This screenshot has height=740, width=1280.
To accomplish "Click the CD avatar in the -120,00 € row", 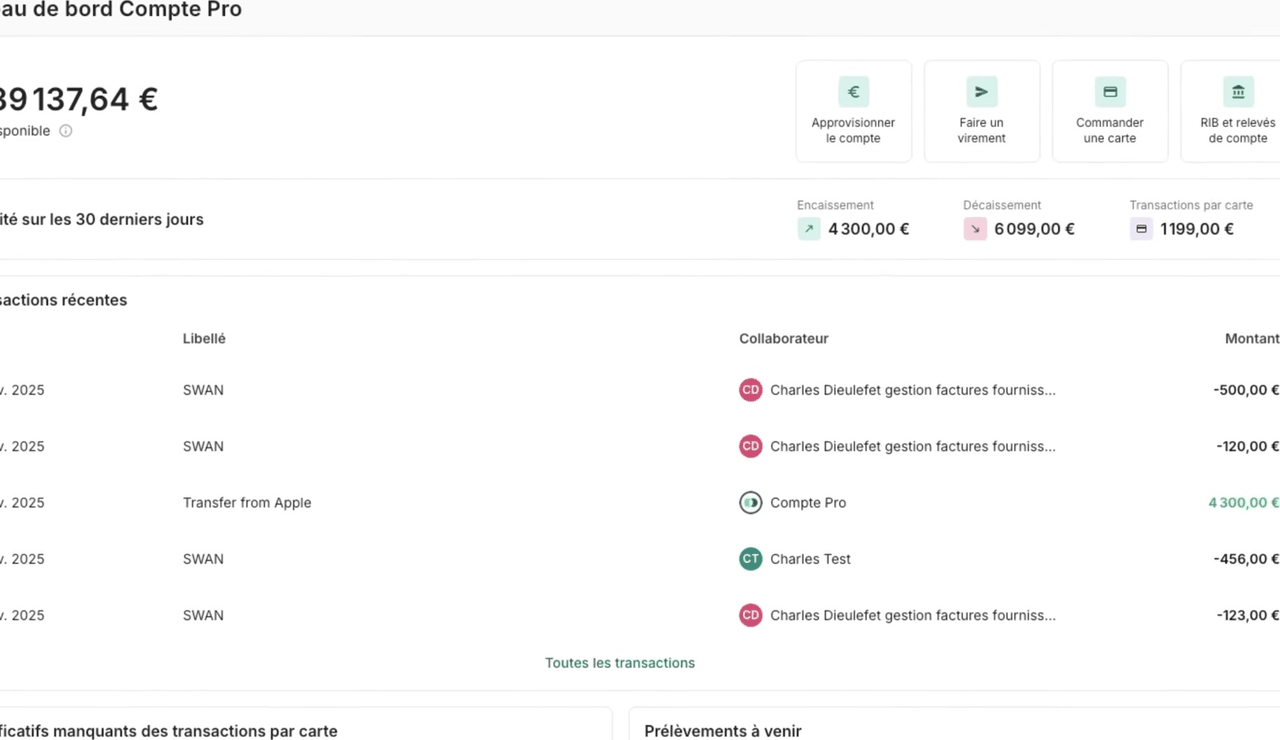I will 751,446.
